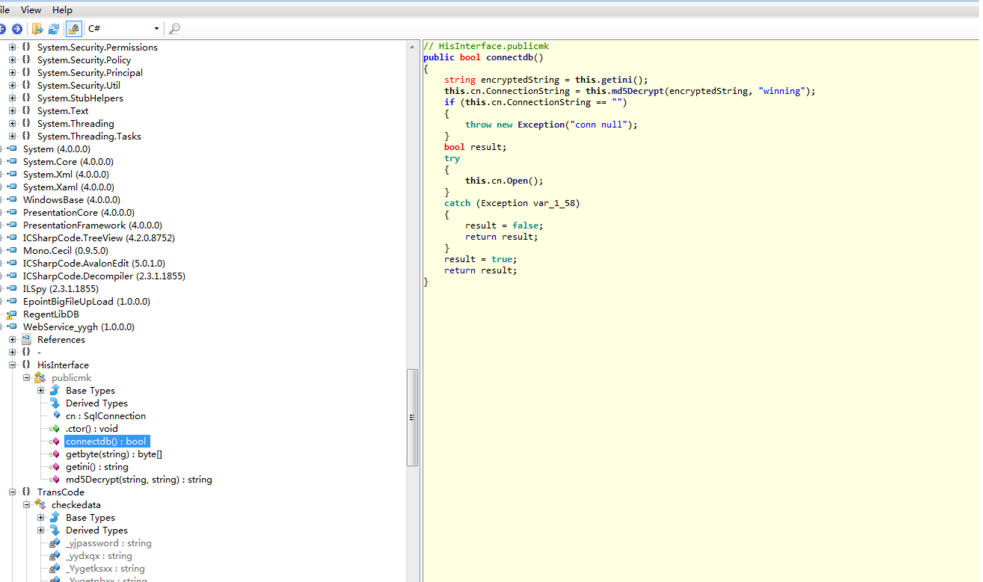Screen dimensions: 983x582
Task: Click the Reload assemblies refresh icon
Action: (54, 29)
